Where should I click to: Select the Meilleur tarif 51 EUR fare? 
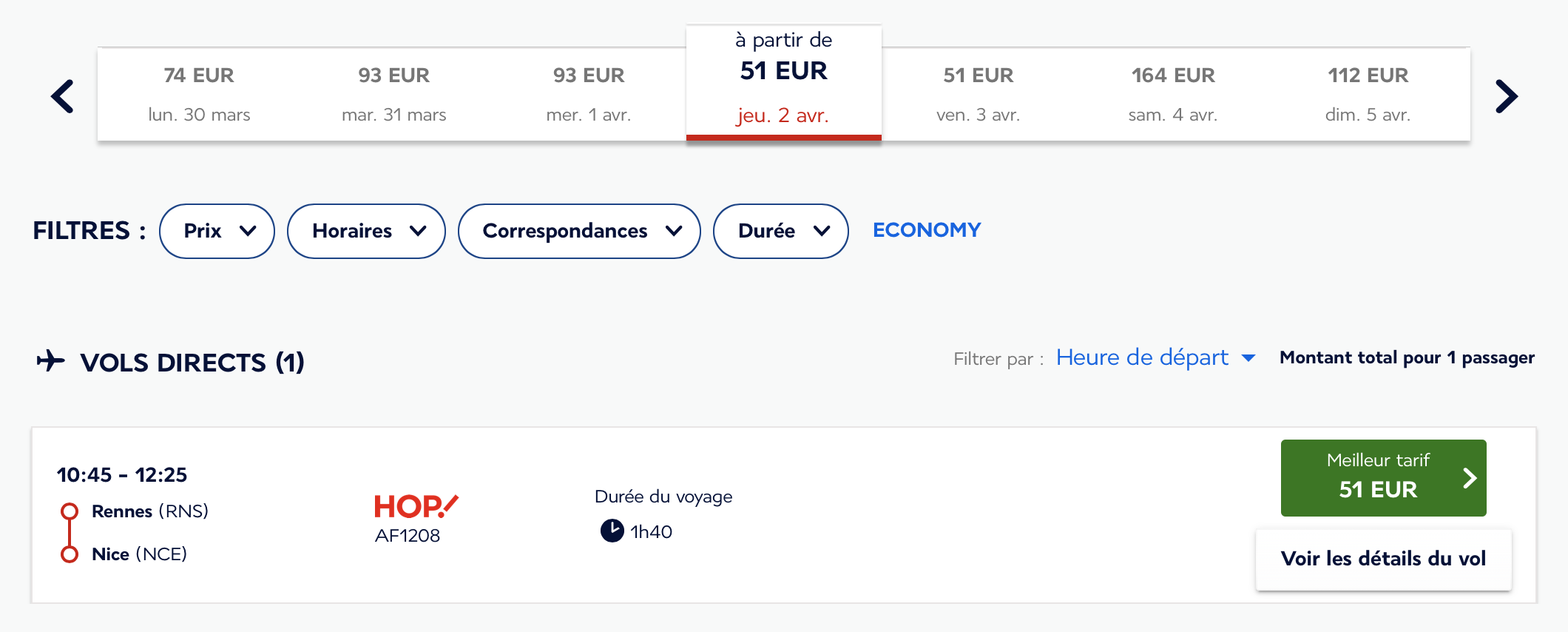pyautogui.click(x=1383, y=478)
